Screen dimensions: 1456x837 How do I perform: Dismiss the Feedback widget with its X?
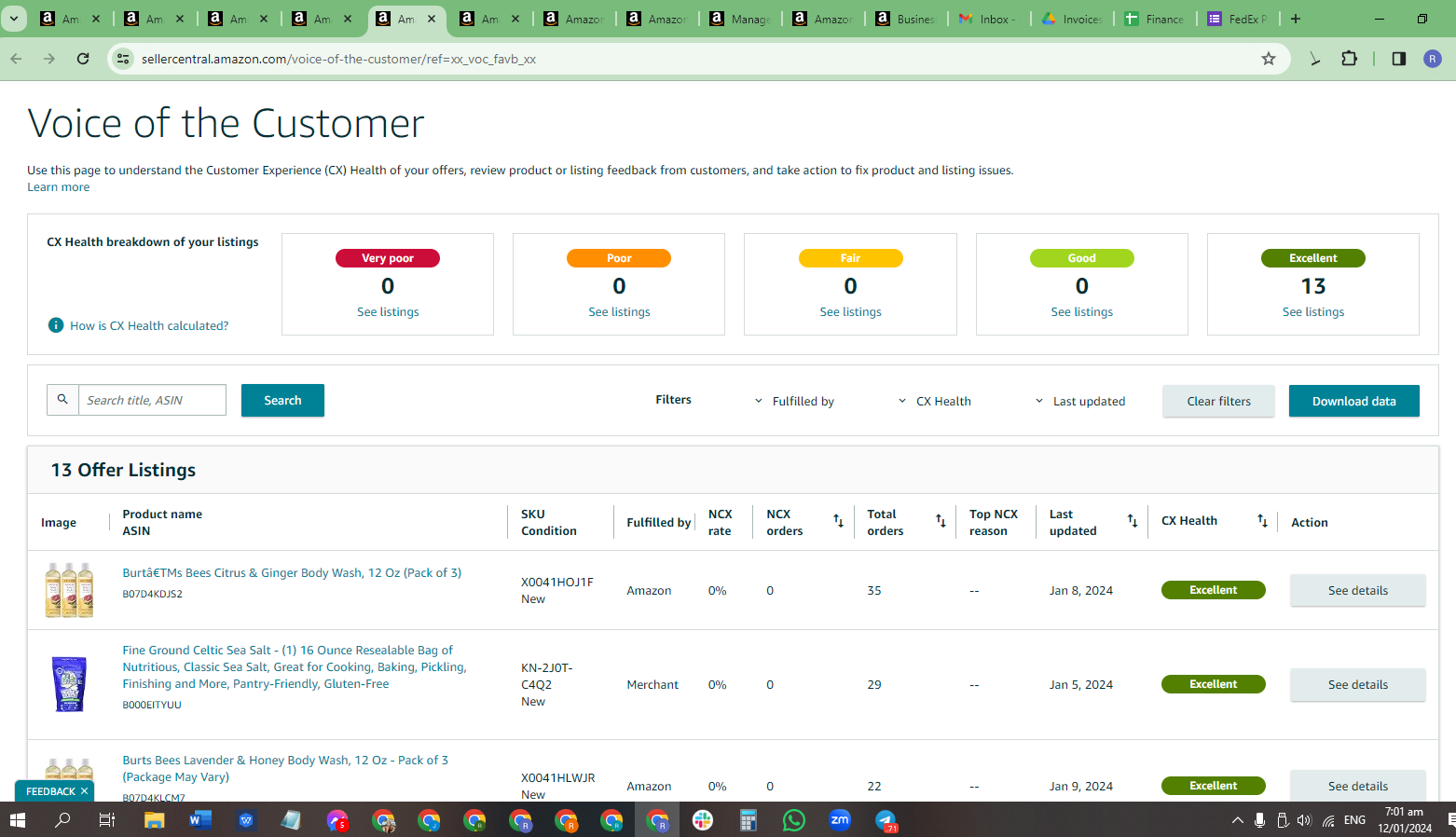tap(84, 791)
